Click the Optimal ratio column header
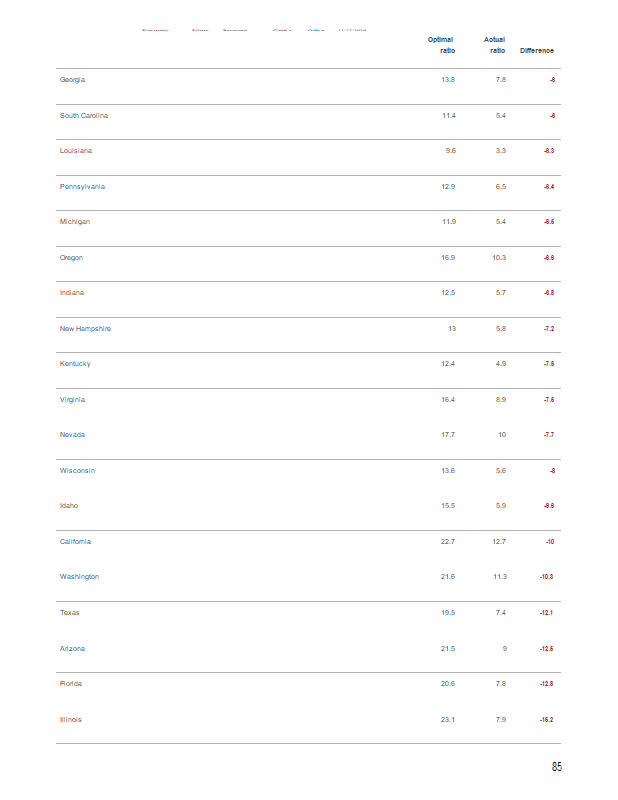618x800 pixels. tap(441, 45)
